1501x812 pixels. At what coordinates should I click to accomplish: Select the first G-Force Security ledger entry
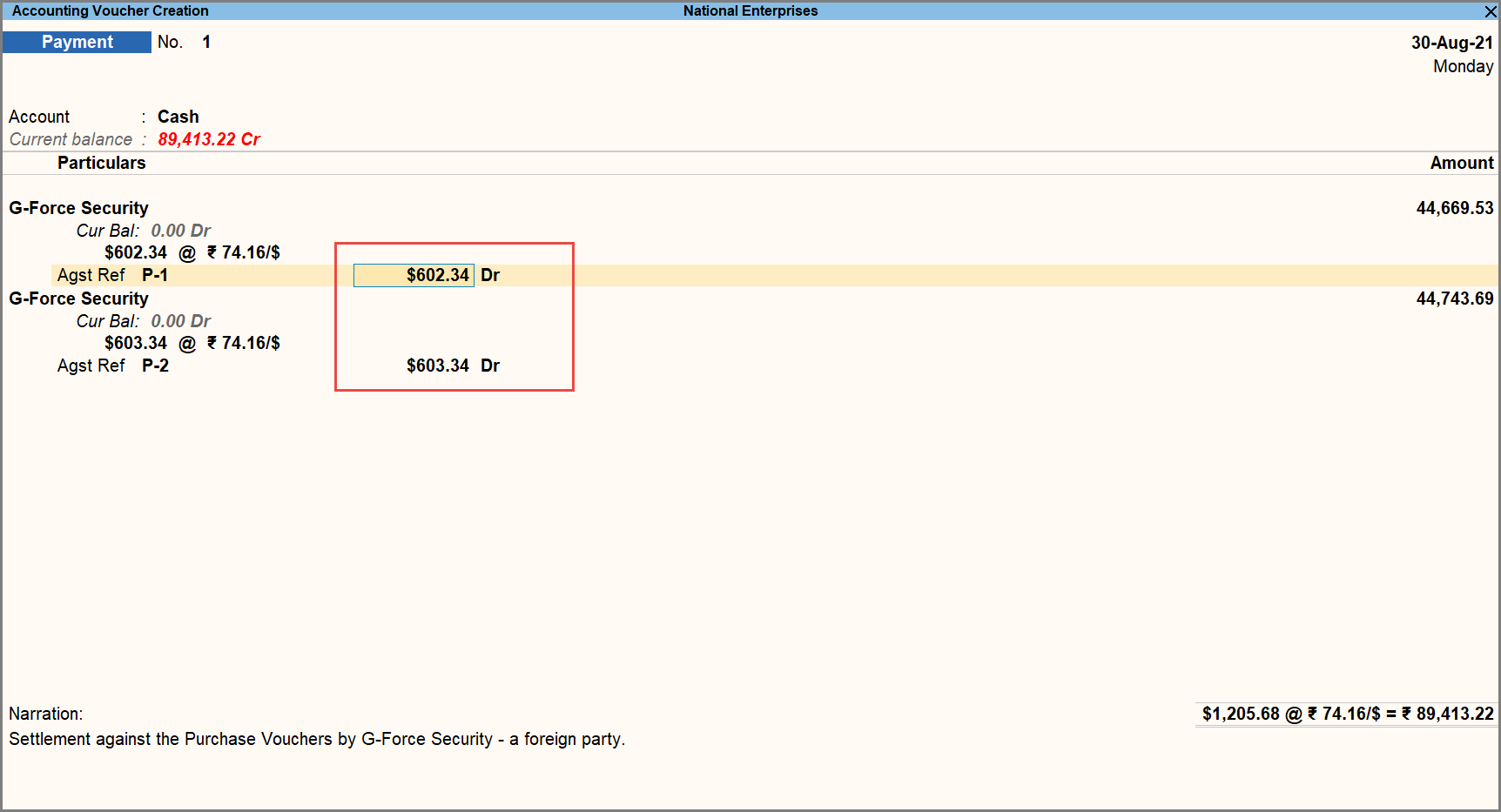tap(78, 208)
